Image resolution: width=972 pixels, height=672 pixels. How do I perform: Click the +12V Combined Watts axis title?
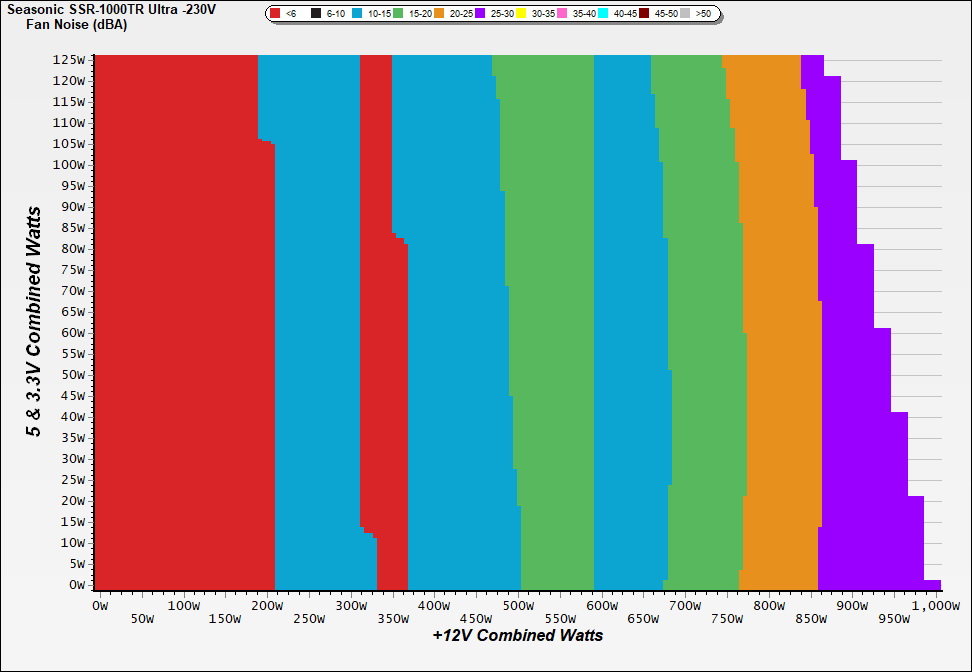[x=518, y=635]
